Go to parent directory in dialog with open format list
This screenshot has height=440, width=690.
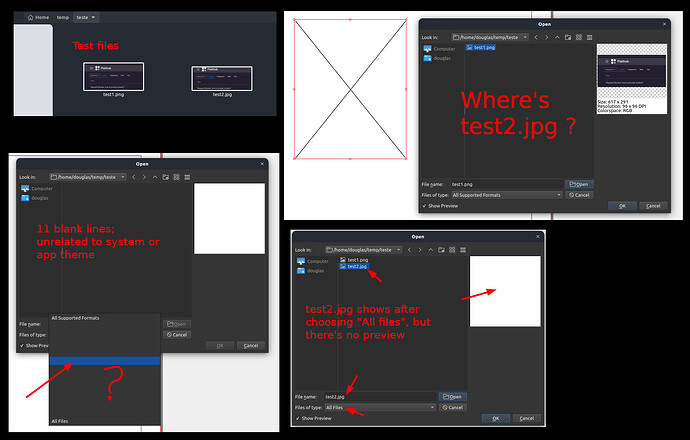click(x=155, y=177)
